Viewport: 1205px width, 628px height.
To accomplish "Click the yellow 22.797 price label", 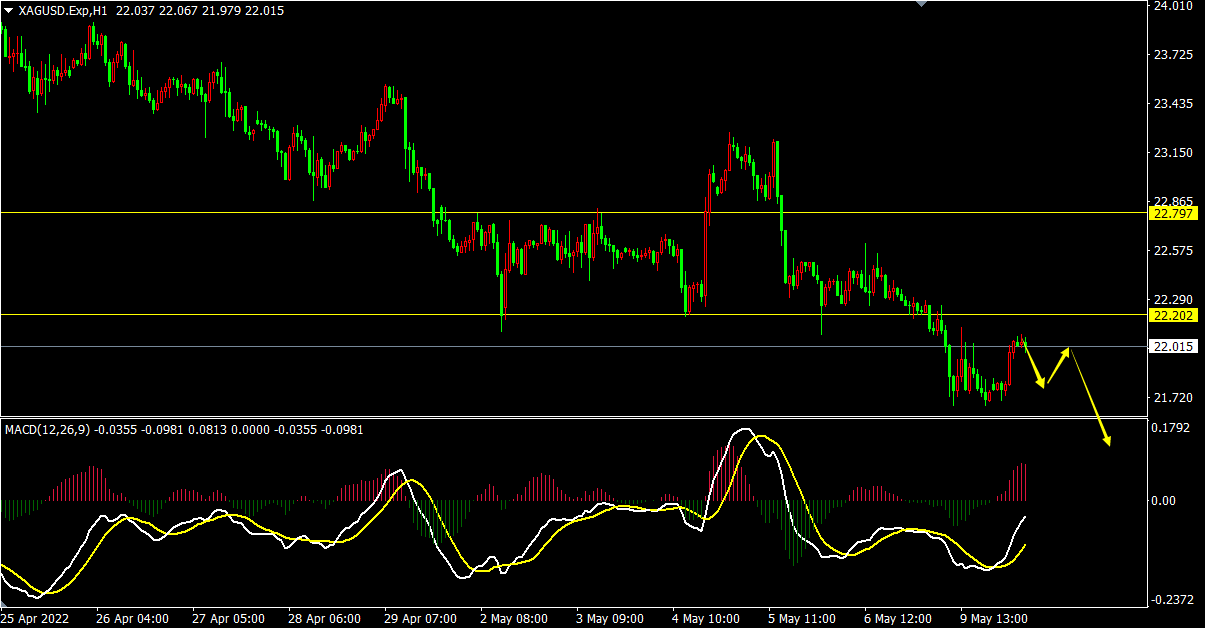I will [1173, 213].
